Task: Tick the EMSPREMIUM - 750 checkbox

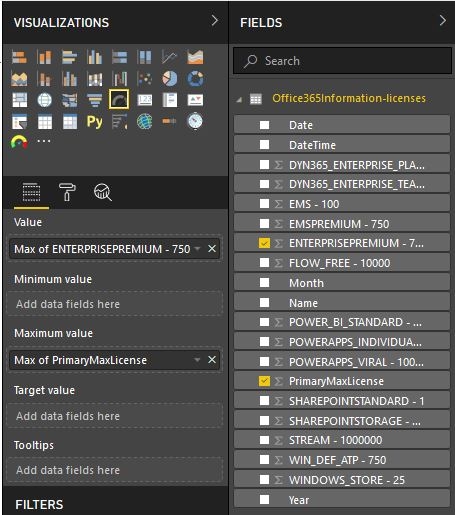Action: point(264,223)
